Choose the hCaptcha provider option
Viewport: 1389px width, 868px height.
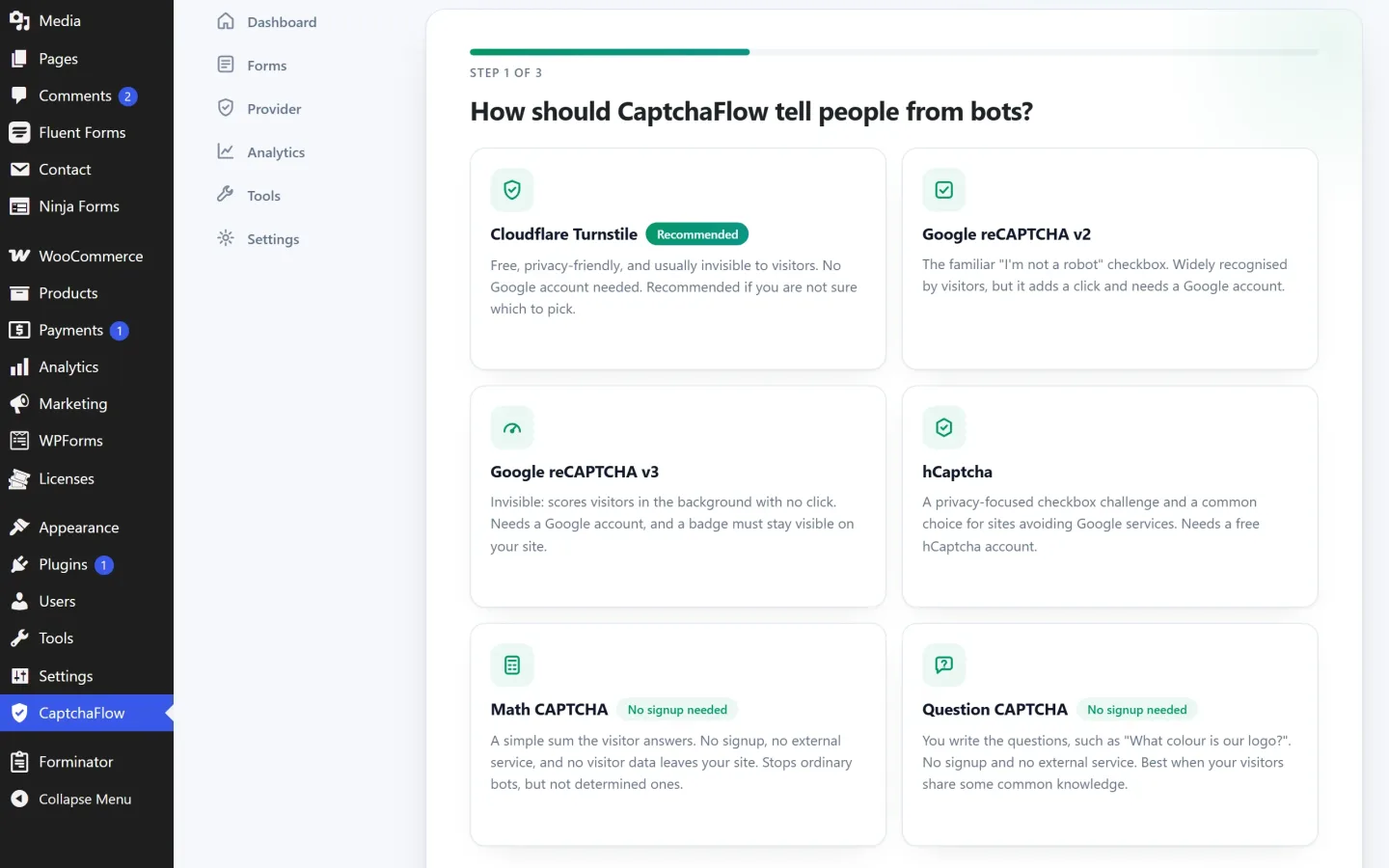coord(1110,497)
